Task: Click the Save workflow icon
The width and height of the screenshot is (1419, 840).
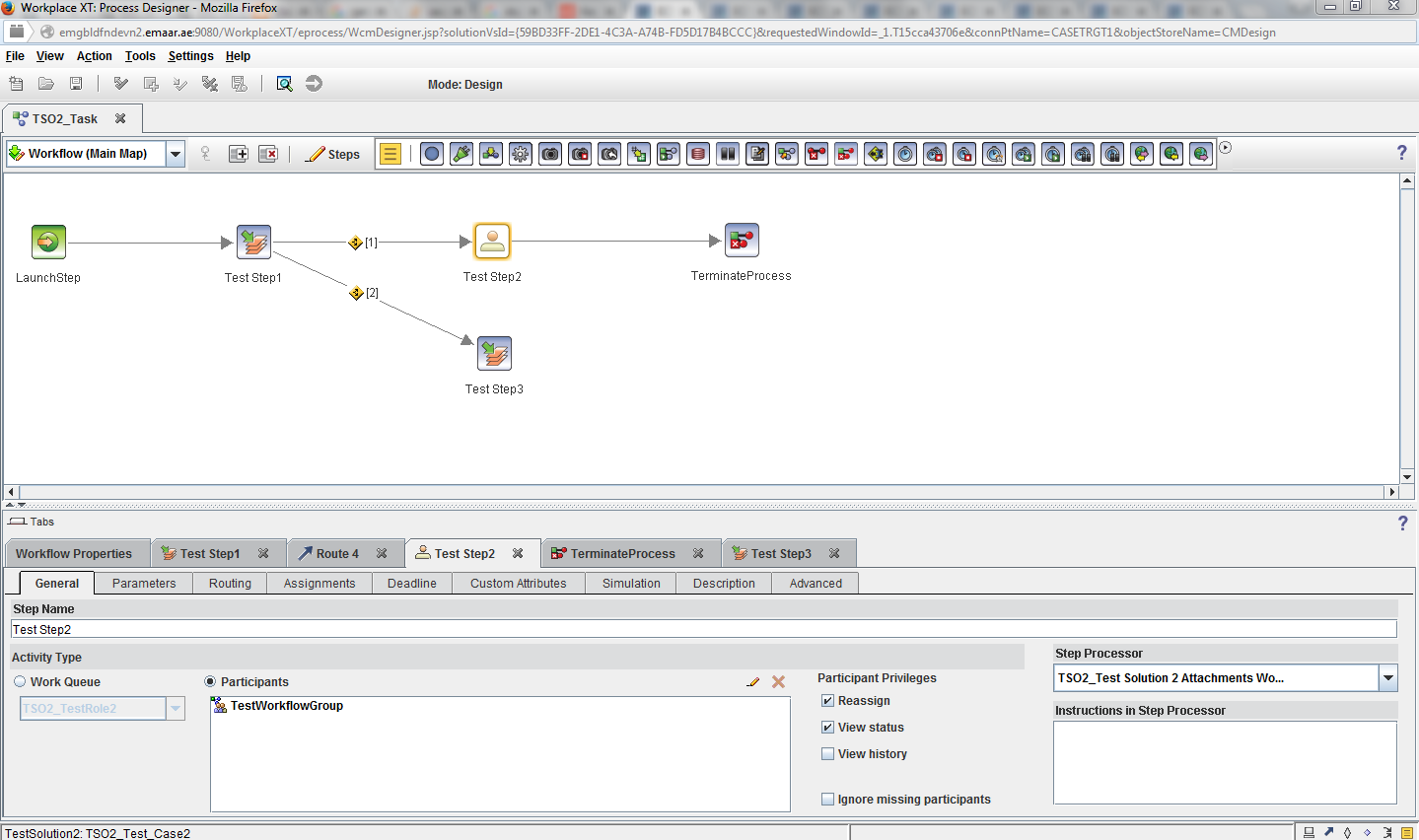Action: pos(75,84)
